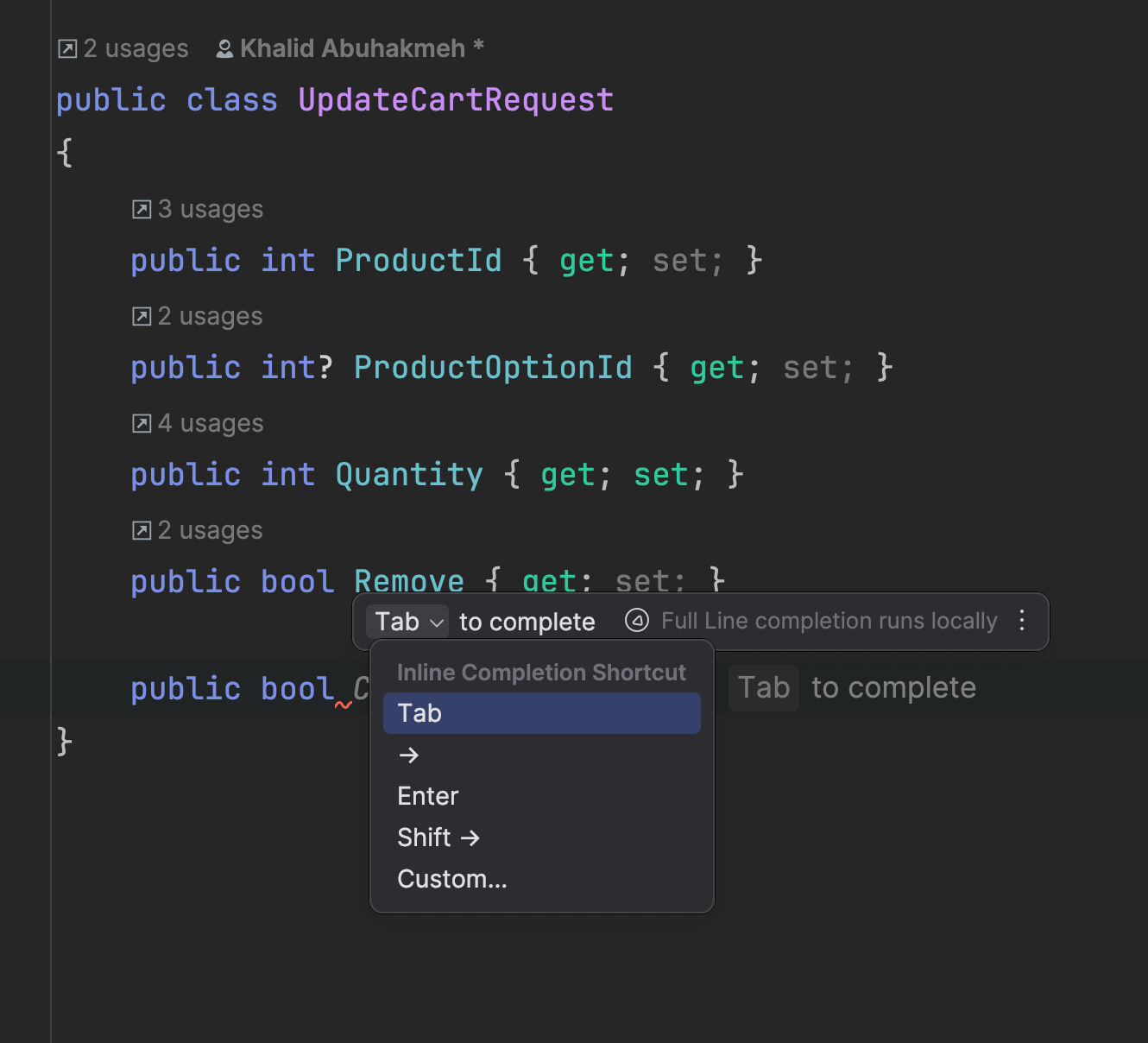Click the bool keyword on the last line

pyautogui.click(x=297, y=689)
